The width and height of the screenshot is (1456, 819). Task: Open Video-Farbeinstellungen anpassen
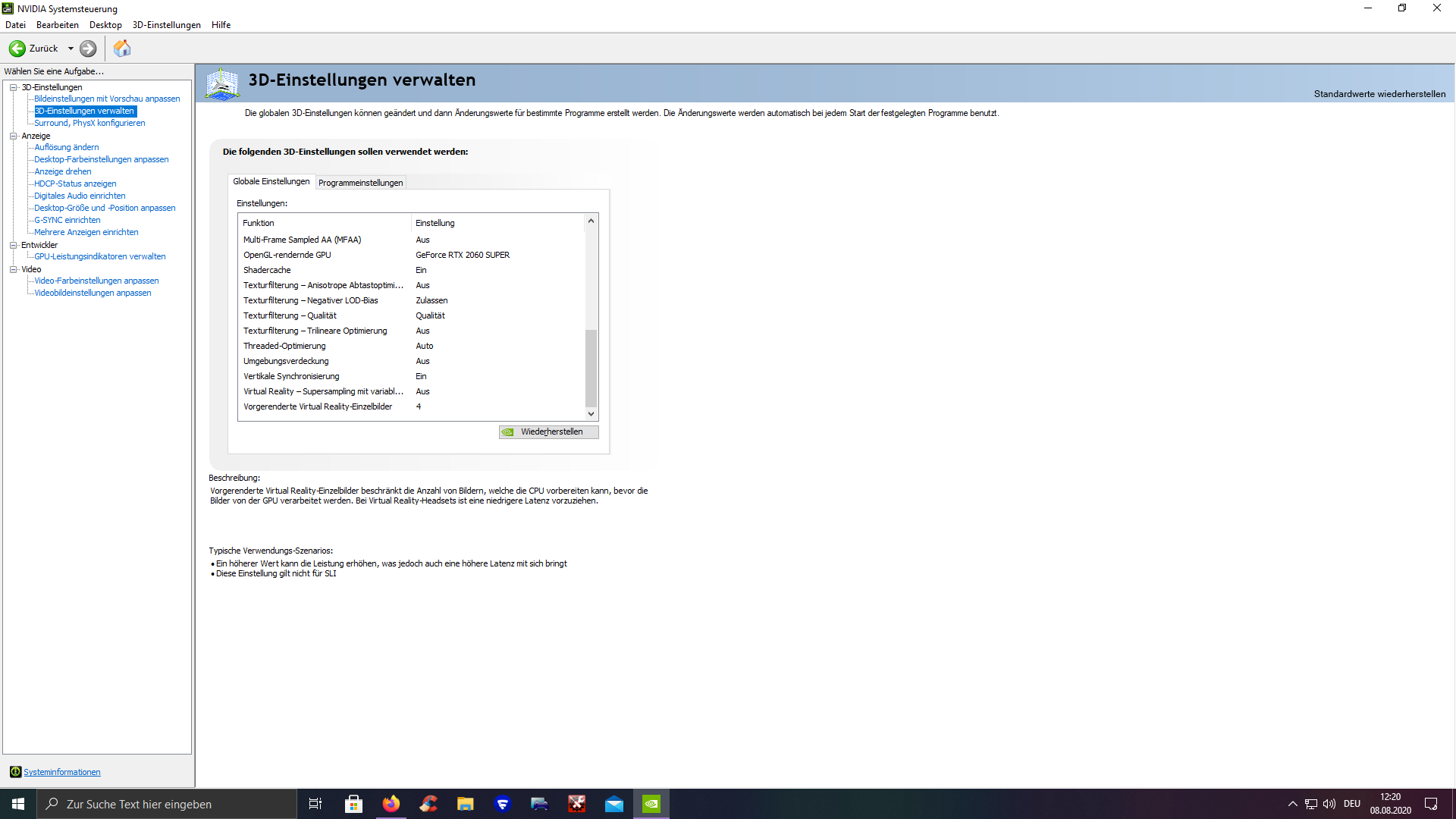click(96, 281)
